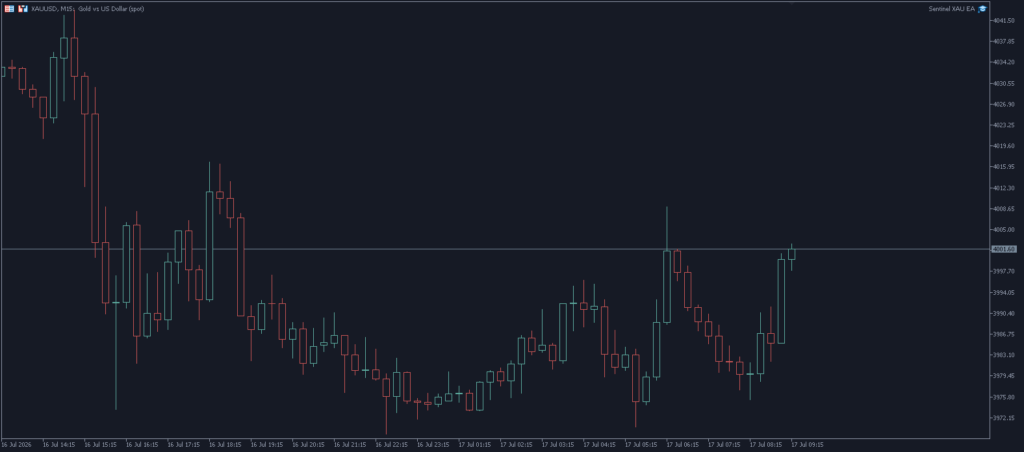
Task: Select the 17 Jul 03:15 time label
Action: point(558,445)
